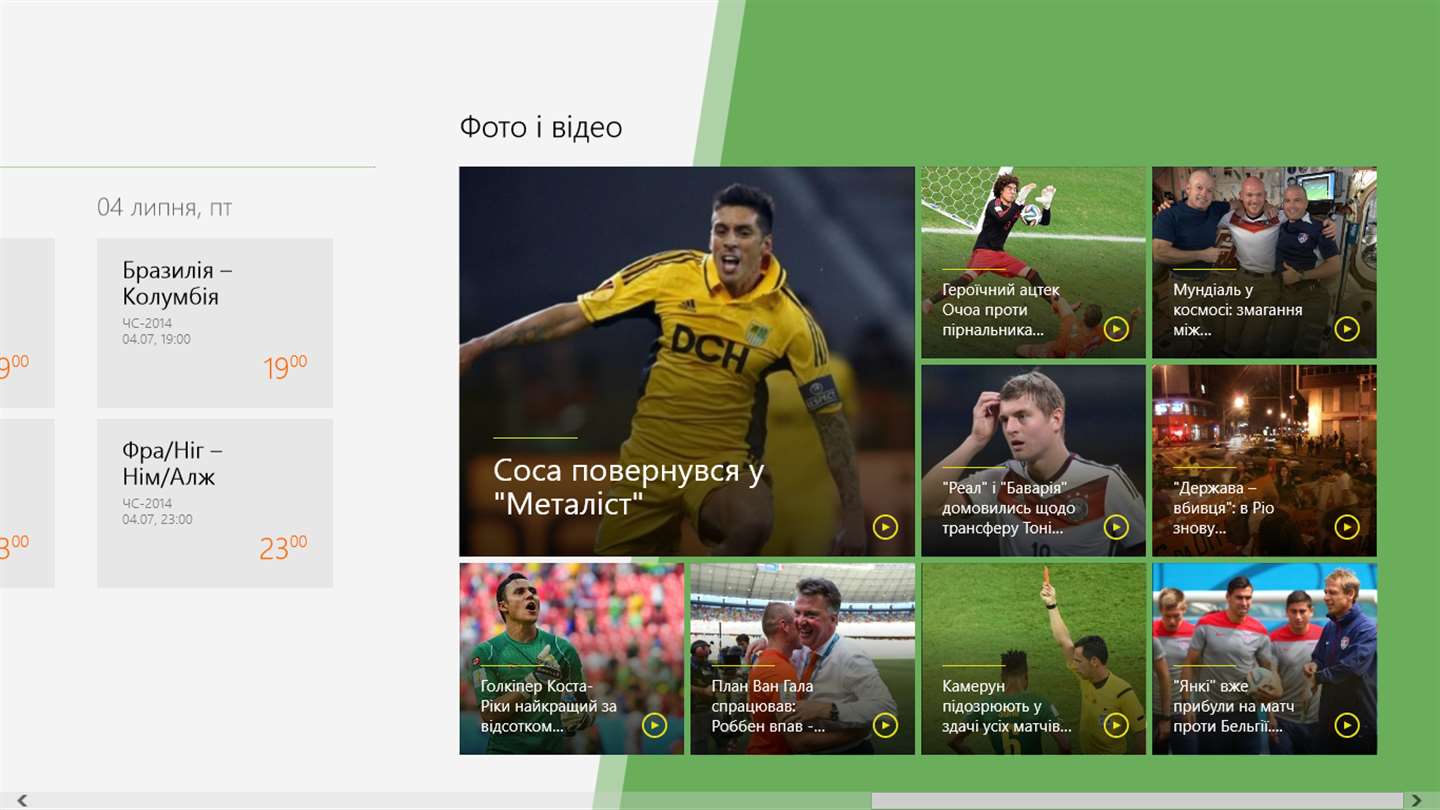Click play icon on "Держава – вбивця" tile
The width and height of the screenshot is (1440, 810).
pos(1347,527)
